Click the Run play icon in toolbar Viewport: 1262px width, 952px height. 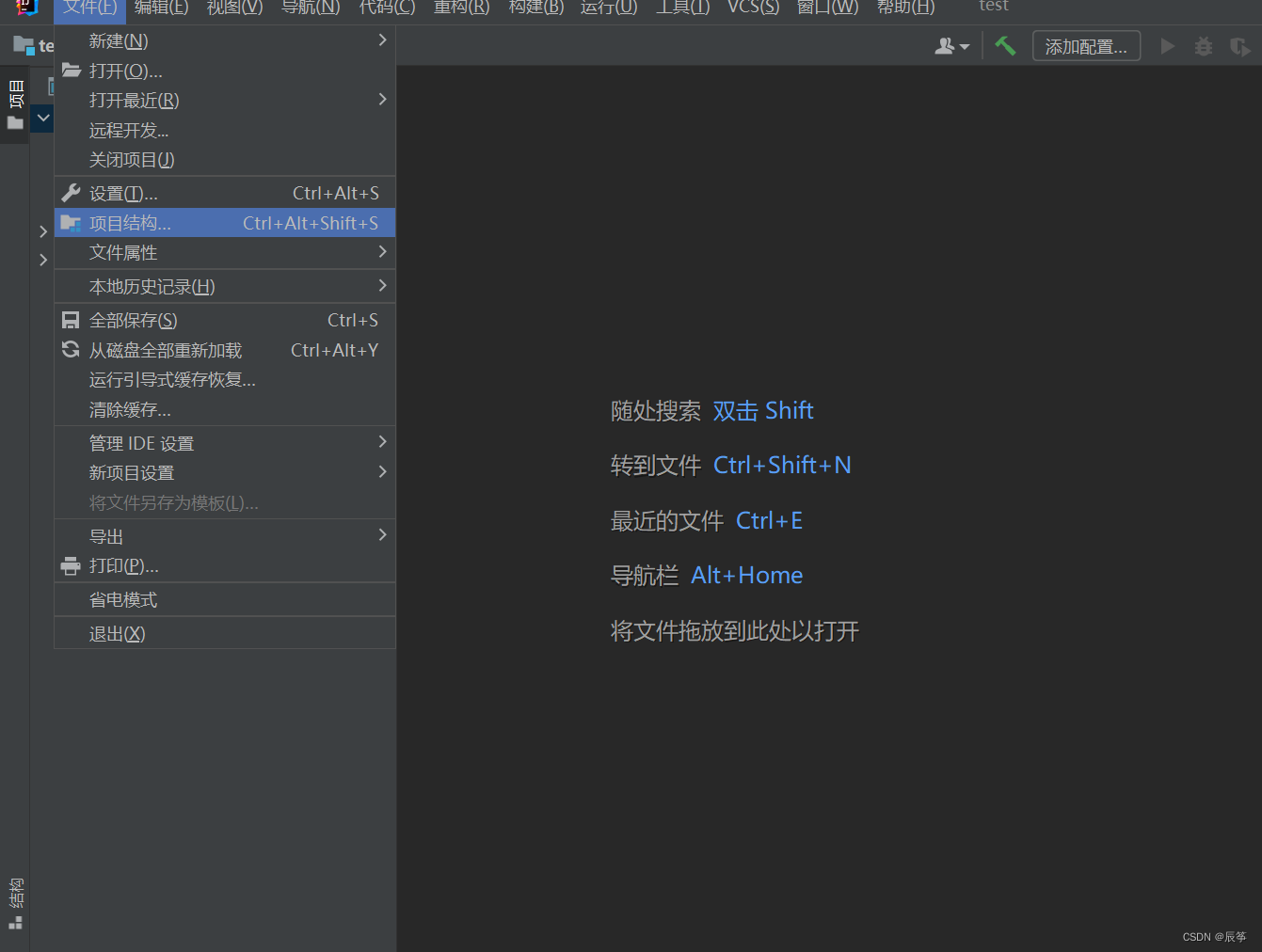tap(1167, 46)
